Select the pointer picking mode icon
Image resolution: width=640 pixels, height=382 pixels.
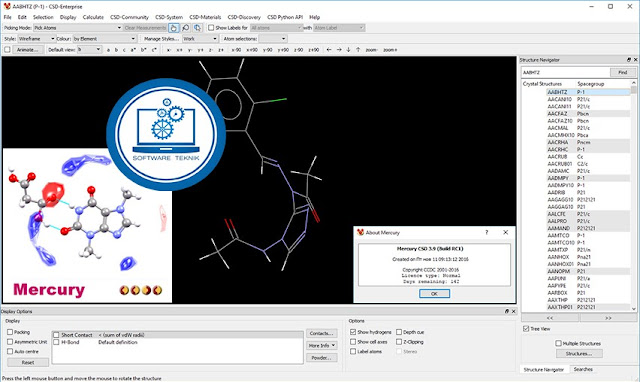(x=173, y=28)
